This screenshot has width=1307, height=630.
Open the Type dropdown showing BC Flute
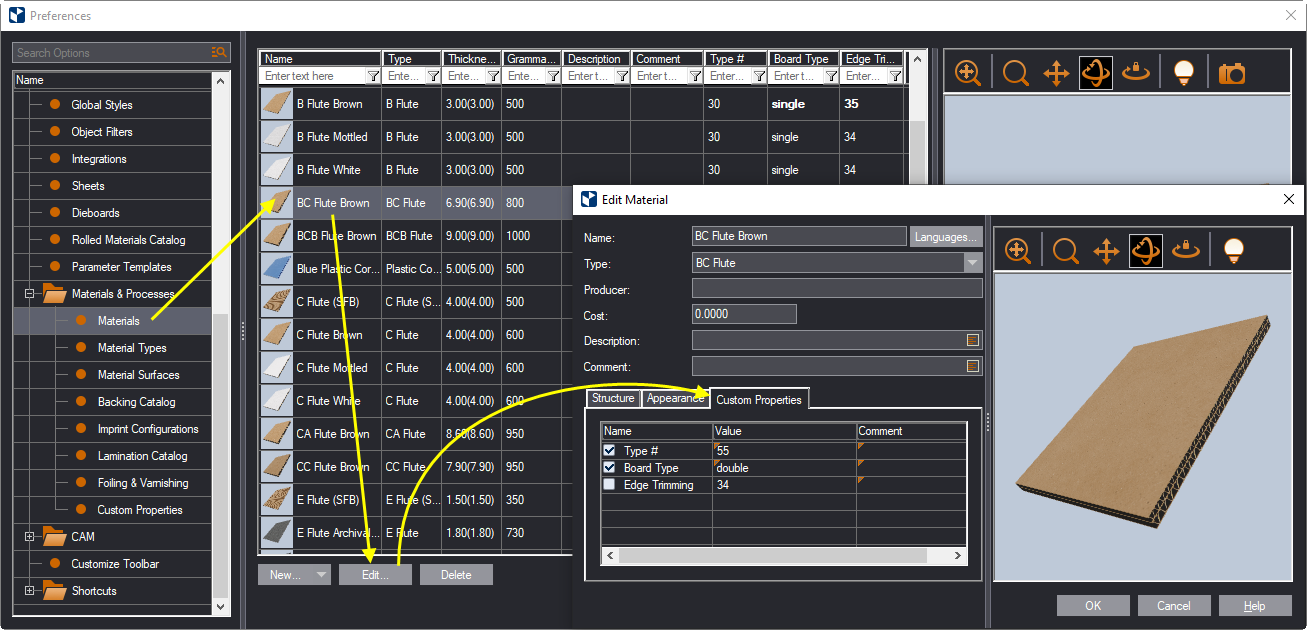click(x=972, y=263)
